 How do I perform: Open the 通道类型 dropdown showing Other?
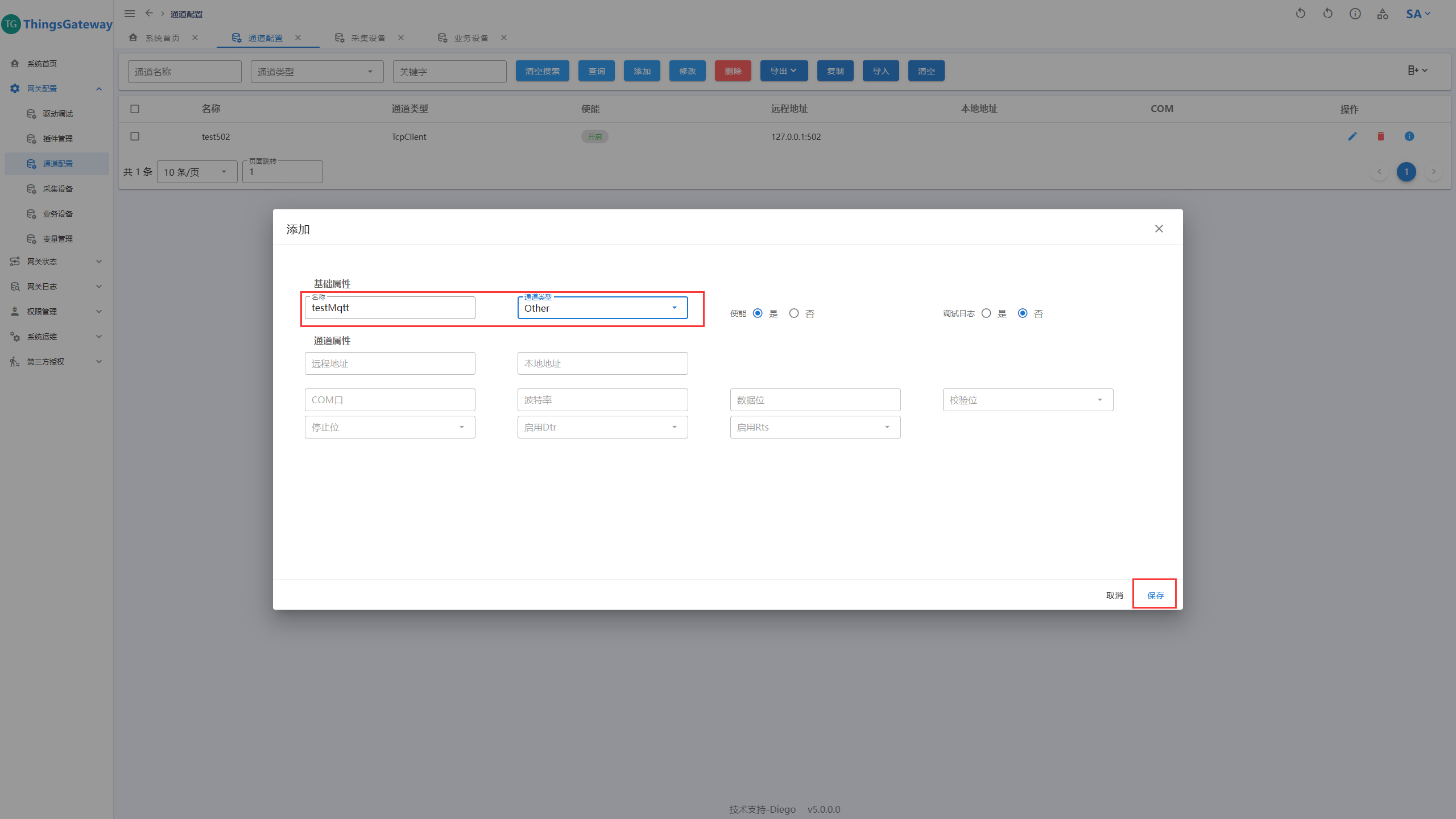[x=602, y=308]
